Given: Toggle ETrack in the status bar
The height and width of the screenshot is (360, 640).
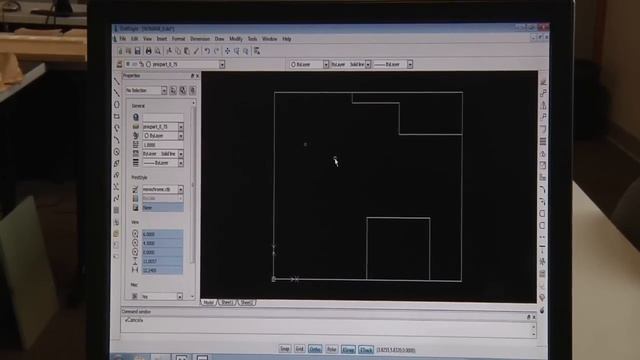Looking at the screenshot, I should pyautogui.click(x=366, y=349).
